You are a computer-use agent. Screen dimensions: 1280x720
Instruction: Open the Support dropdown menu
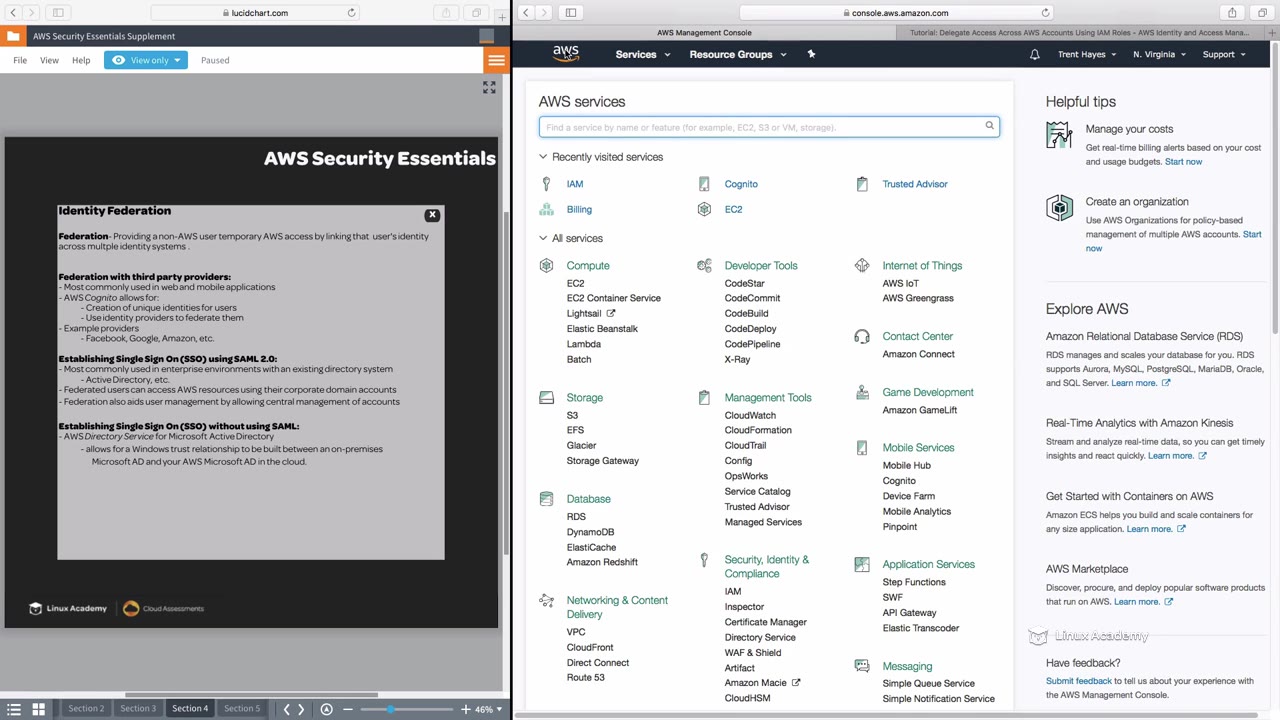click(x=1224, y=54)
